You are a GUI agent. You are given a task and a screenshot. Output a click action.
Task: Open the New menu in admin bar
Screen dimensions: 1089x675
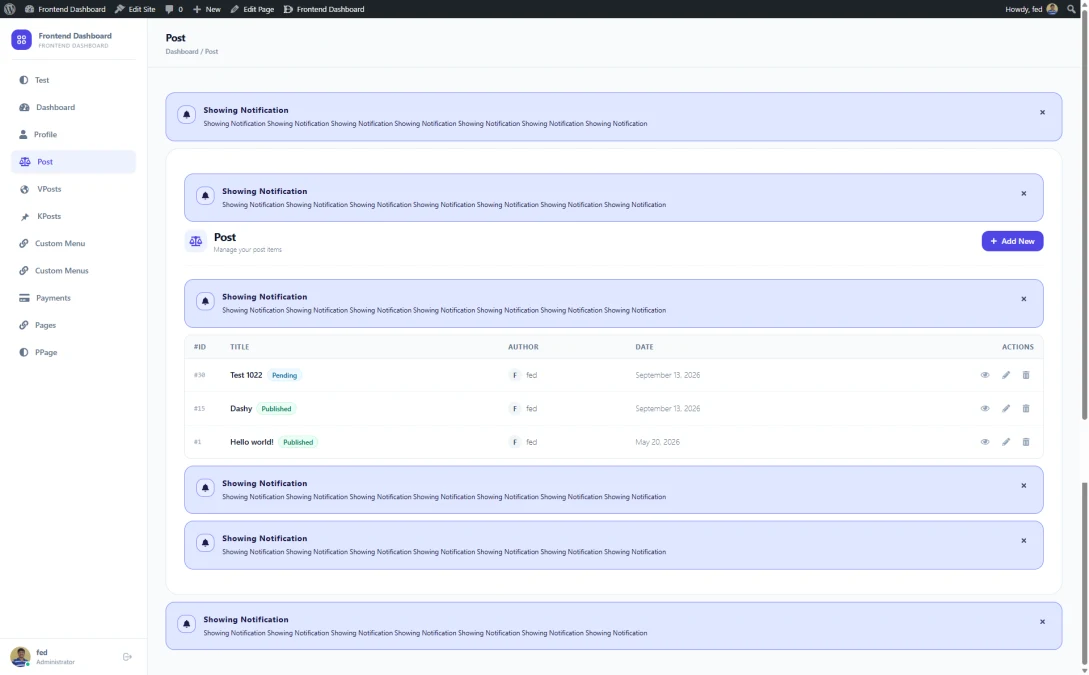click(206, 9)
